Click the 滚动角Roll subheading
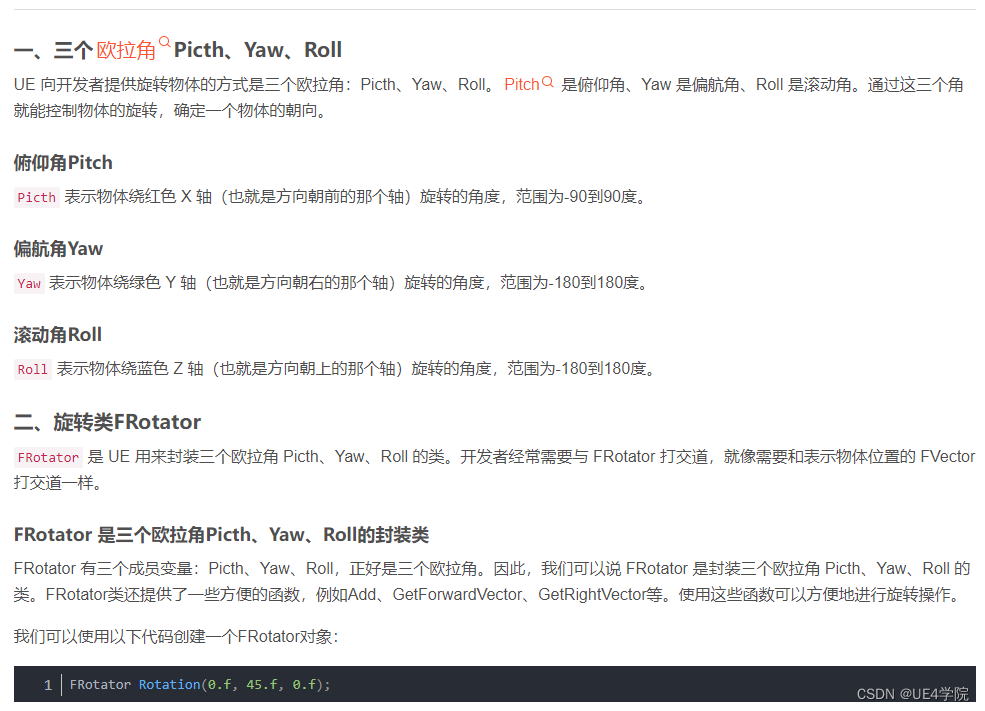Viewport: 985px width, 711px height. (x=58, y=334)
